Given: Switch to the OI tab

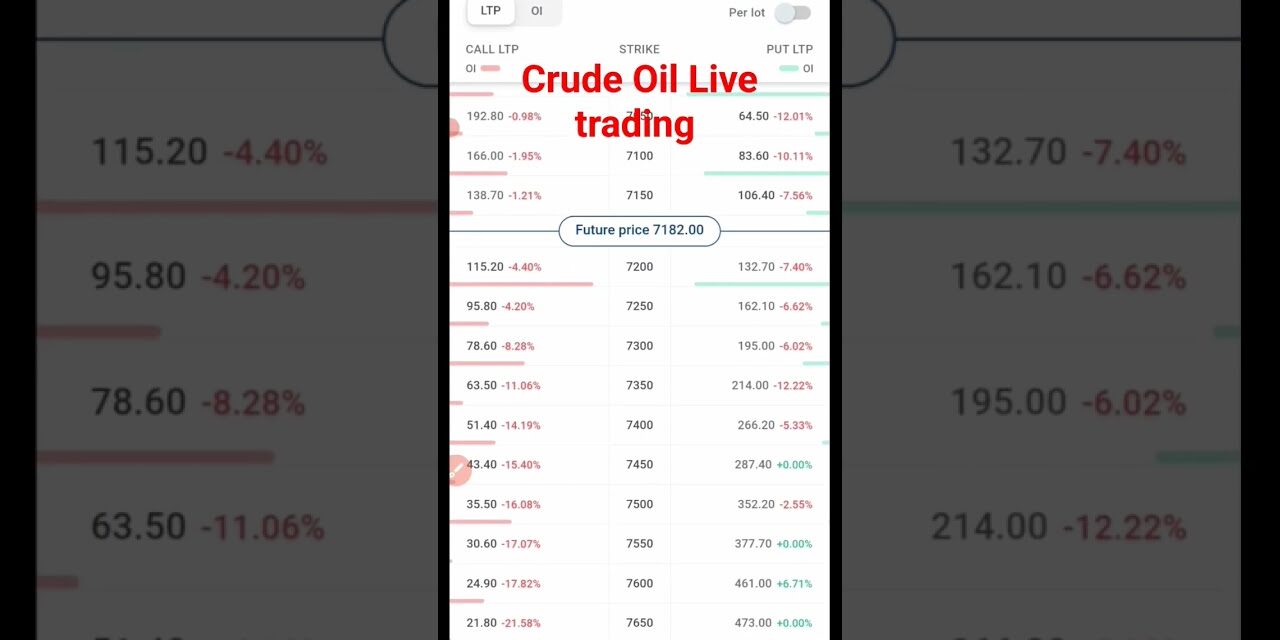Looking at the screenshot, I should coord(537,11).
